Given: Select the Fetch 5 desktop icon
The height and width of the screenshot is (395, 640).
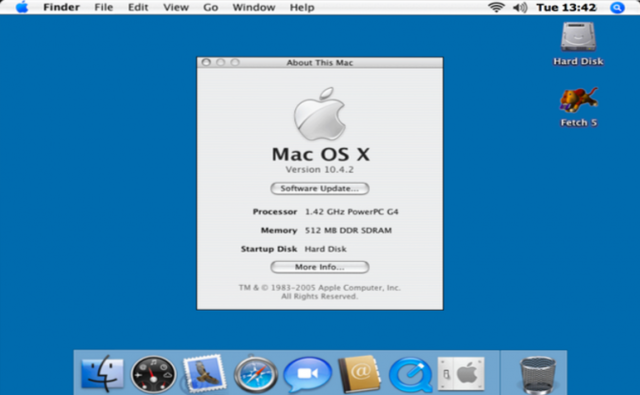Looking at the screenshot, I should point(578,107).
